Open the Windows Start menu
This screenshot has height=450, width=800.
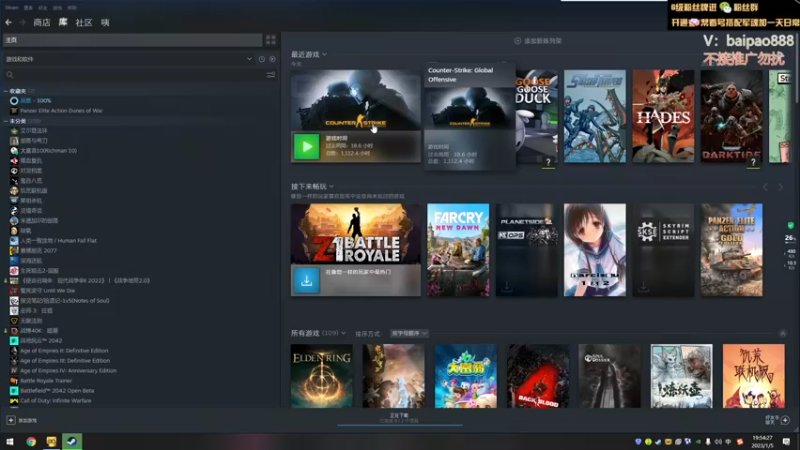tap(10, 441)
